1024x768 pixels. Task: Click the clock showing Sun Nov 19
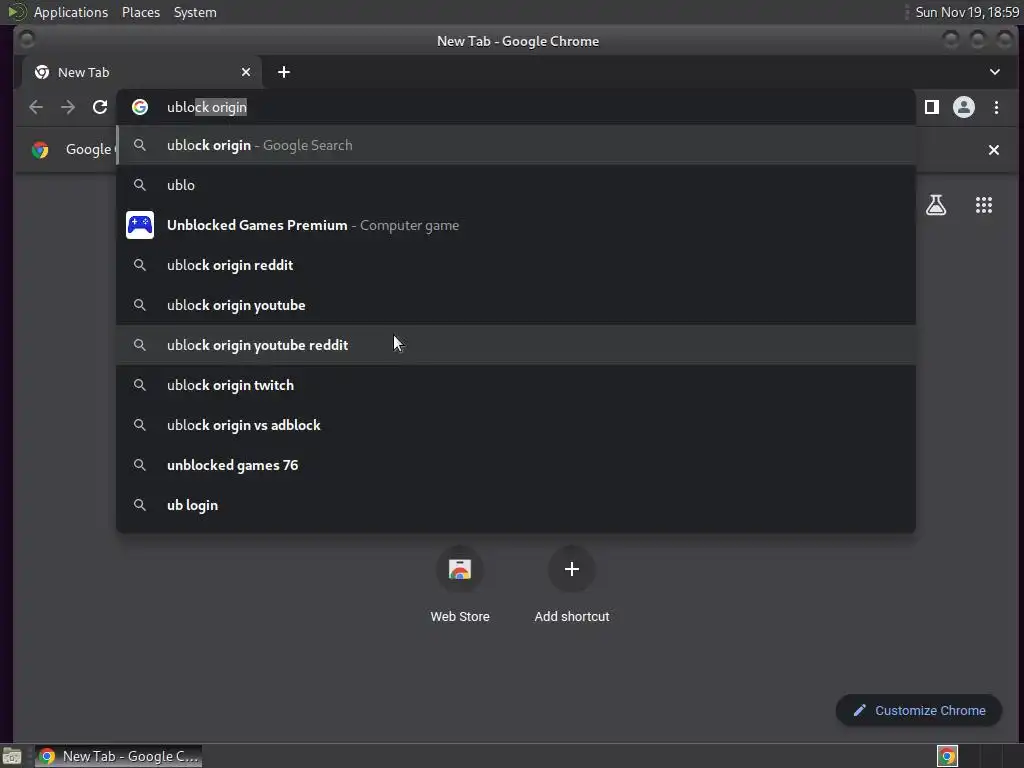967,12
